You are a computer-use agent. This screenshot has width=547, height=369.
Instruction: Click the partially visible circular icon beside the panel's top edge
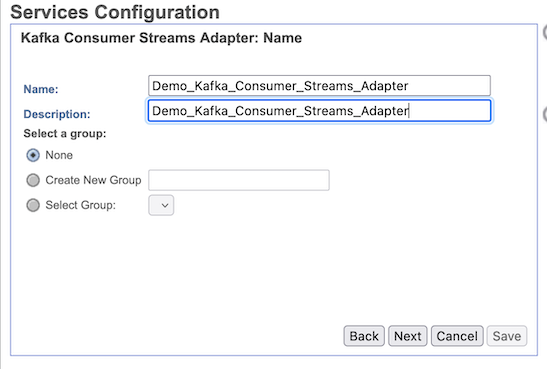545,33
